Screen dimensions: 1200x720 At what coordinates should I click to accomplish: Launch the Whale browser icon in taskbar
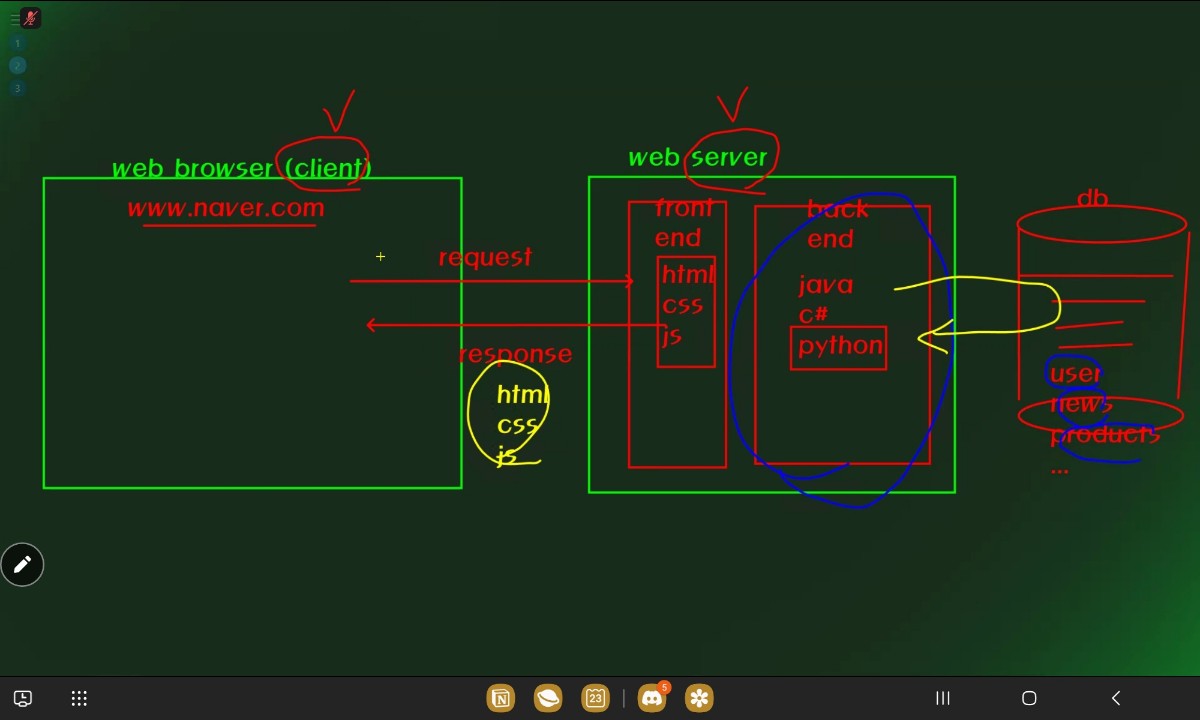548,698
